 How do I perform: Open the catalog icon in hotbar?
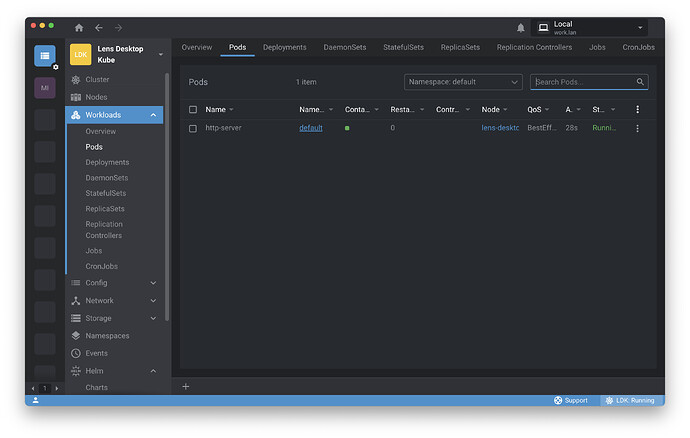pos(45,56)
